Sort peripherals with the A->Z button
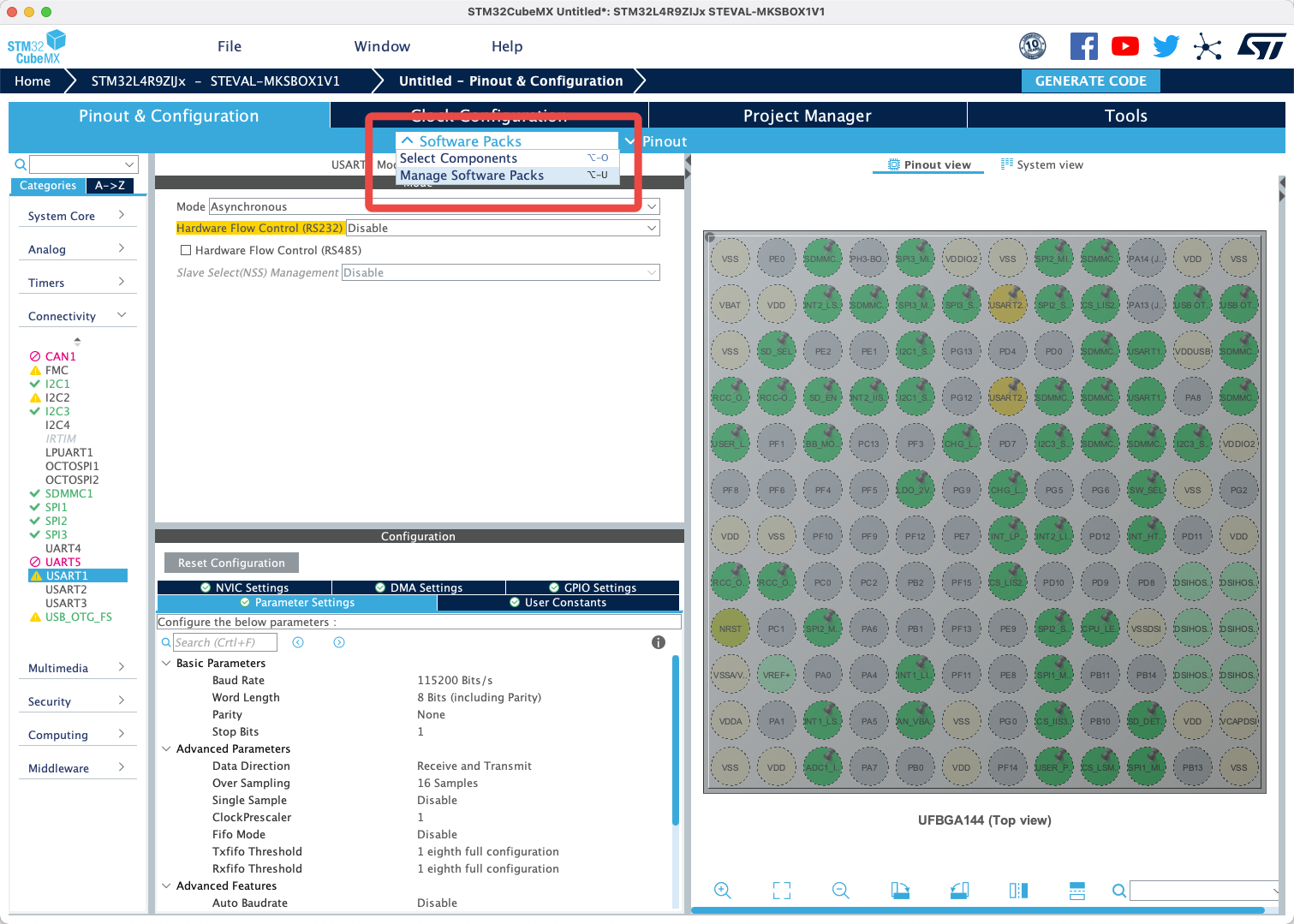 tap(110, 186)
